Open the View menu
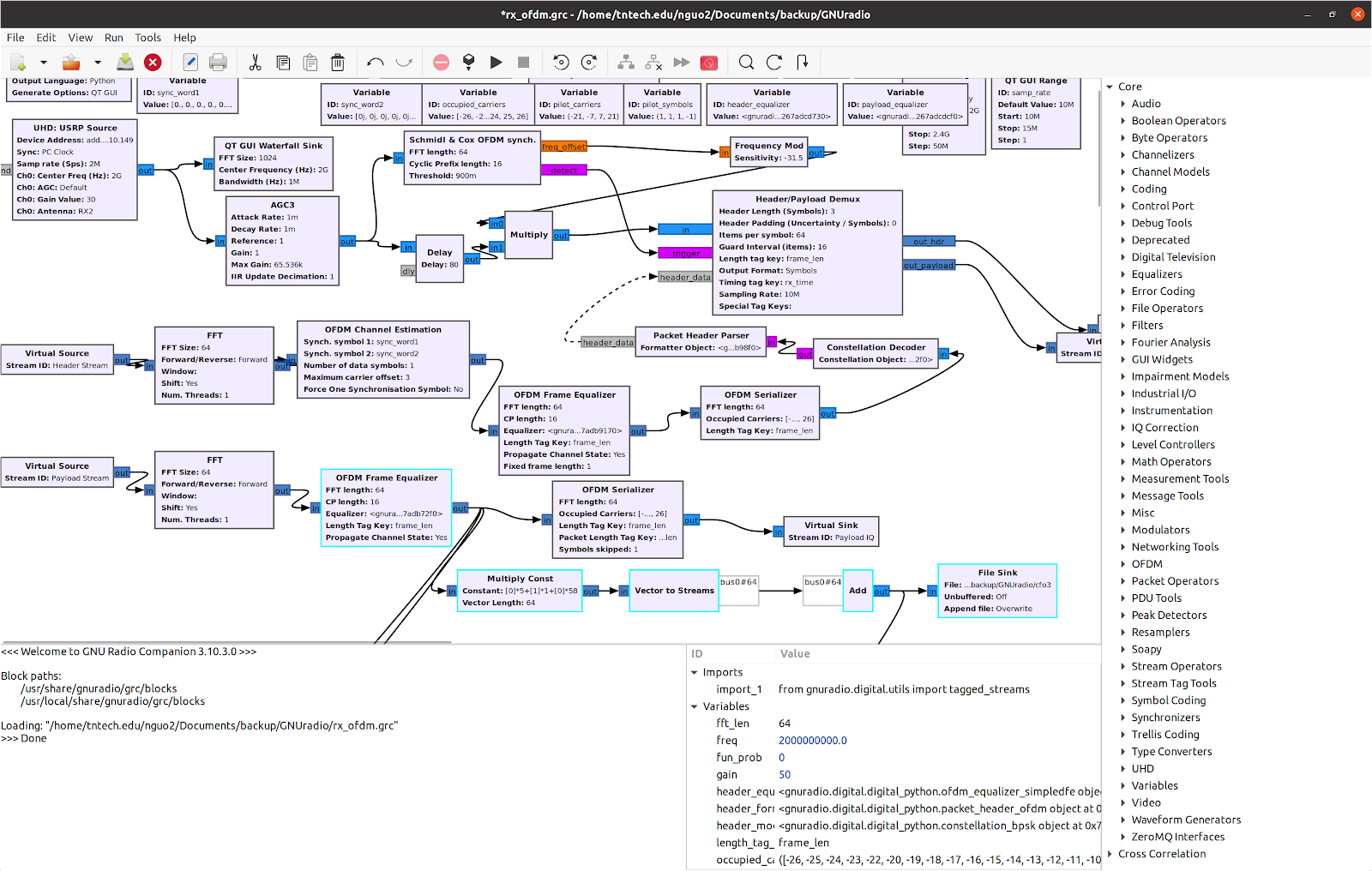Screen dimensions: 1372x871 tap(81, 38)
